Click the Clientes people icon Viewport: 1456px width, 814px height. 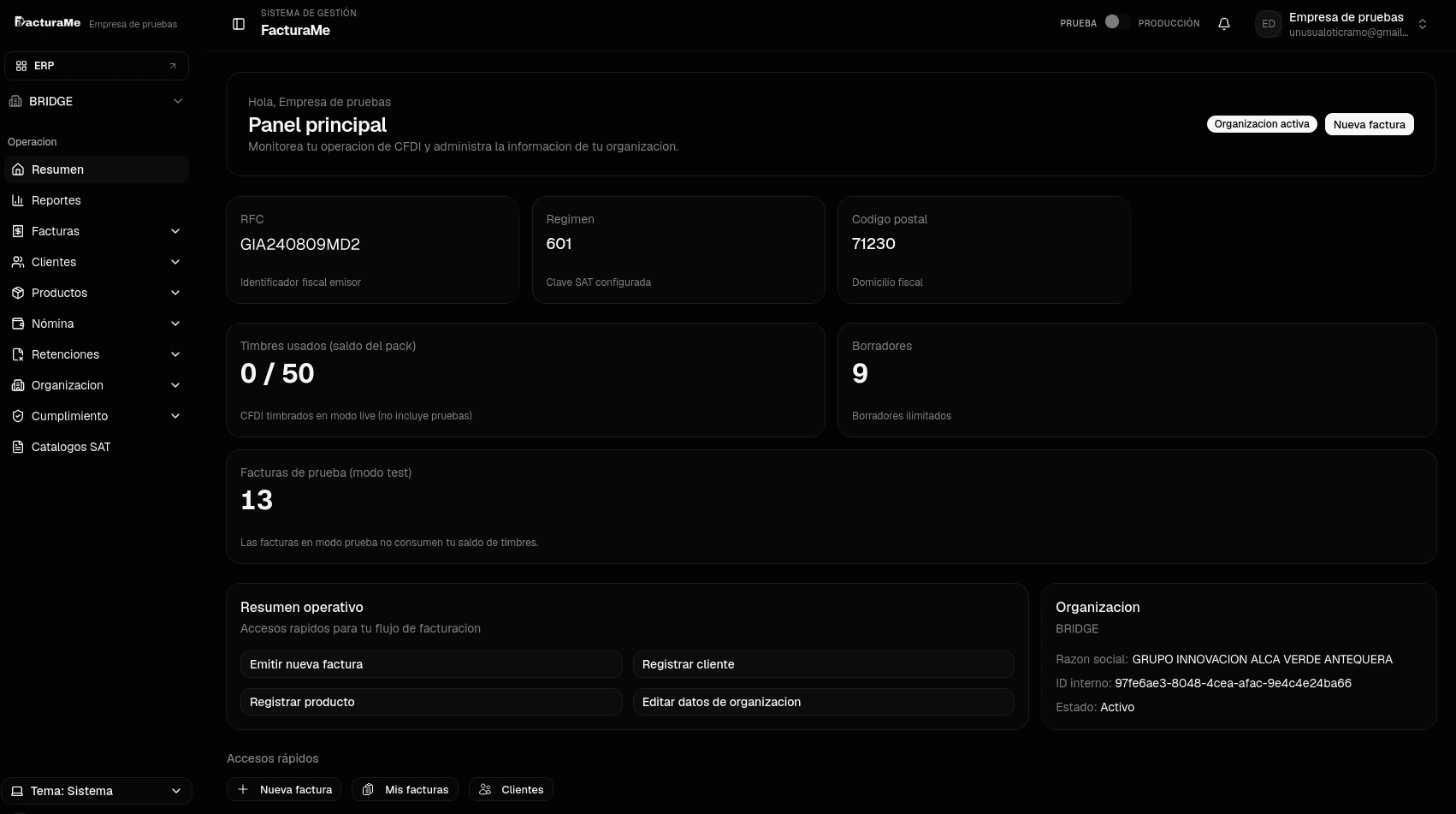tap(18, 262)
